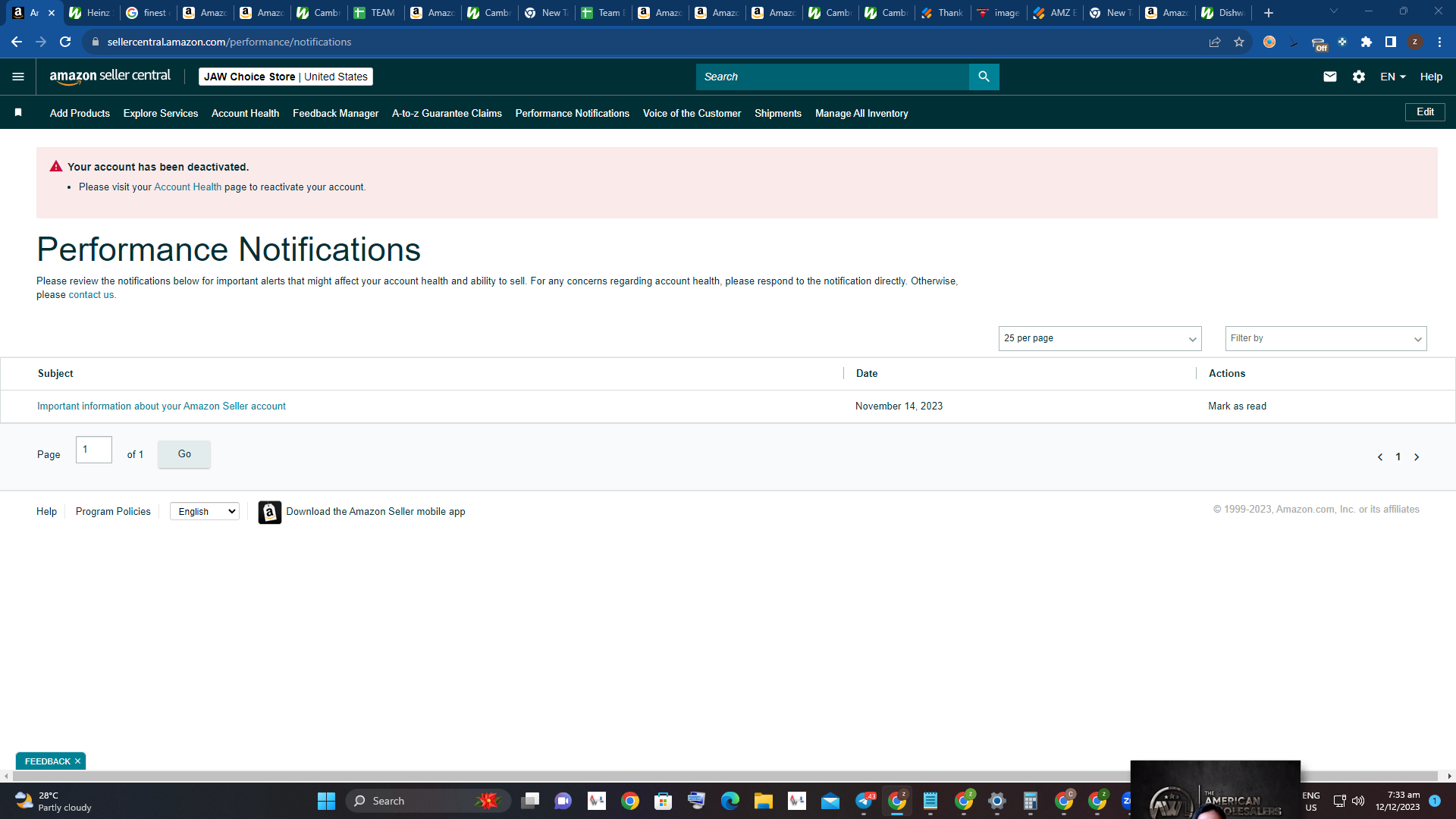Open the settings gear in Seller Central

[x=1359, y=77]
